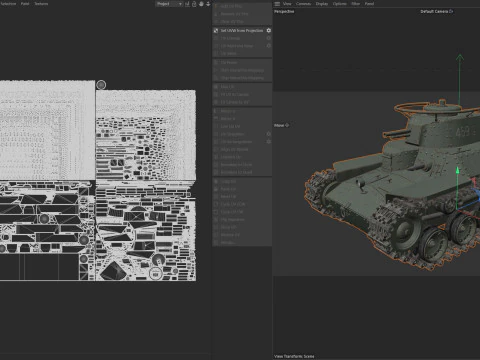Select the Mirror U entry
This screenshot has height=360, width=480.
(x=242, y=111)
